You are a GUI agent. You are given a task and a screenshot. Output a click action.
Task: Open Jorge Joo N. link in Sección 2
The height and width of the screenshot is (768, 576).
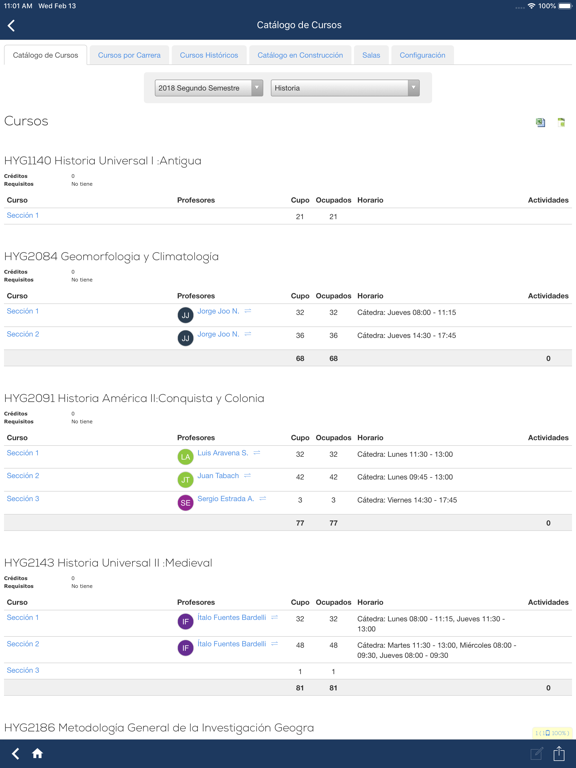[x=218, y=334]
